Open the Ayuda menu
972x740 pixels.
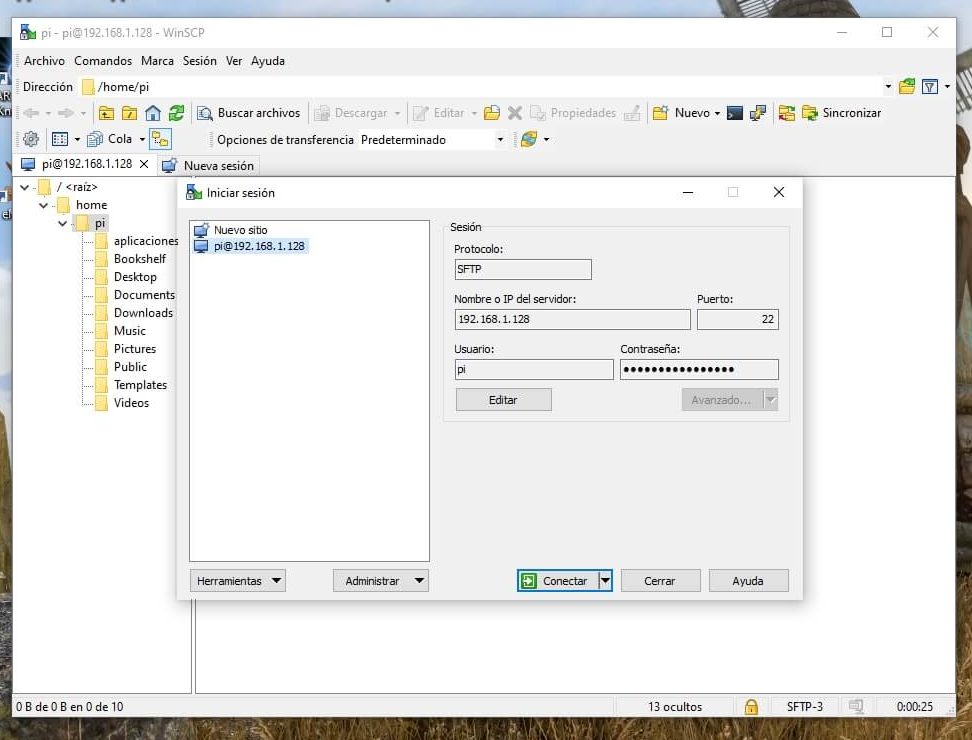(x=268, y=61)
